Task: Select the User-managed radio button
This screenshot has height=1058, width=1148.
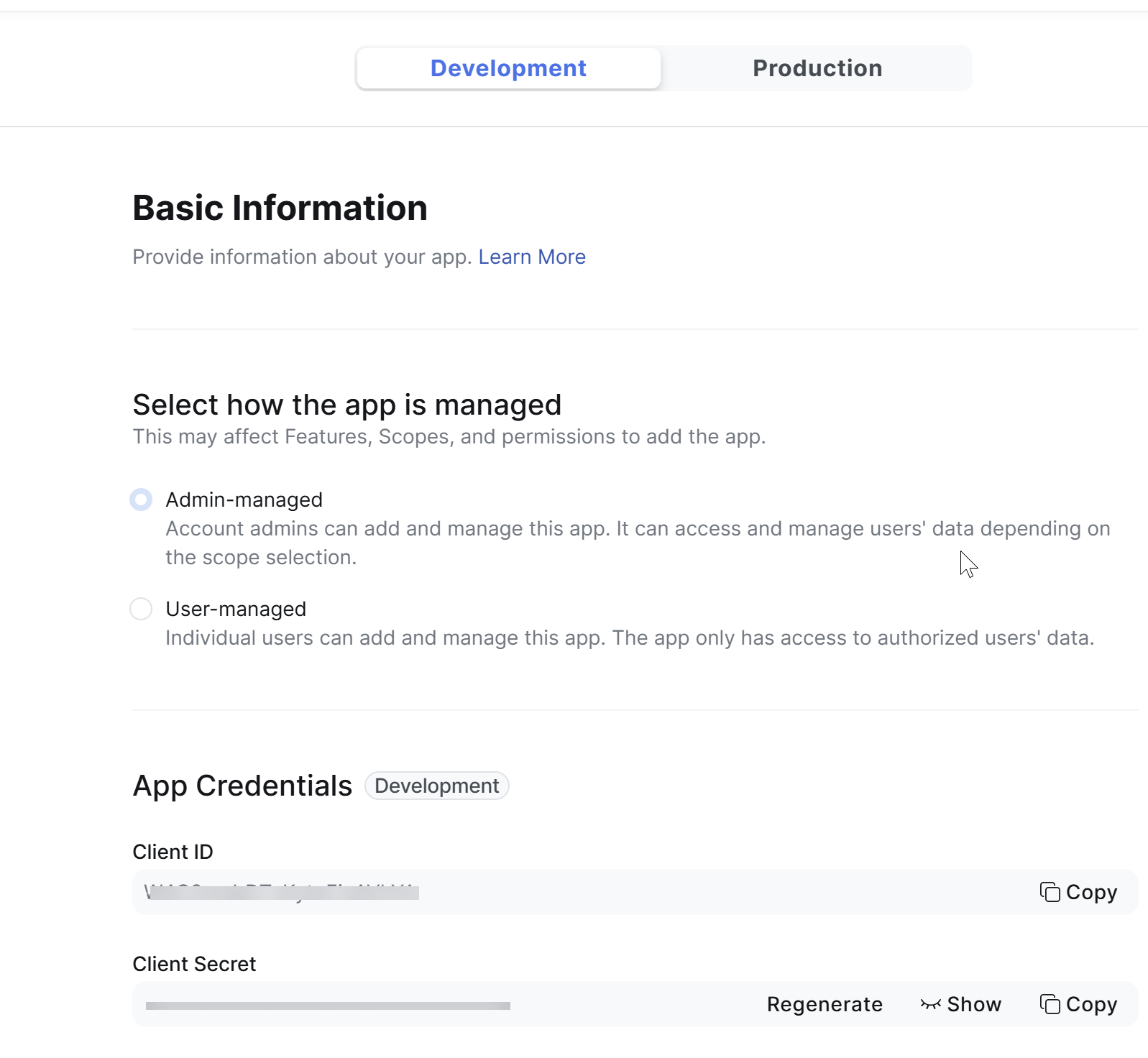Action: pyautogui.click(x=141, y=609)
